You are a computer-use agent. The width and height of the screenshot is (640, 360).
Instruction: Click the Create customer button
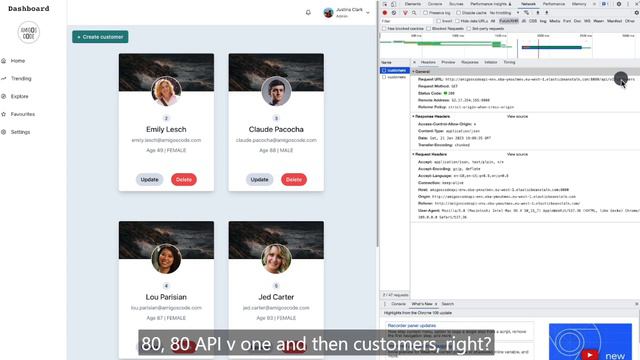pyautogui.click(x=100, y=37)
